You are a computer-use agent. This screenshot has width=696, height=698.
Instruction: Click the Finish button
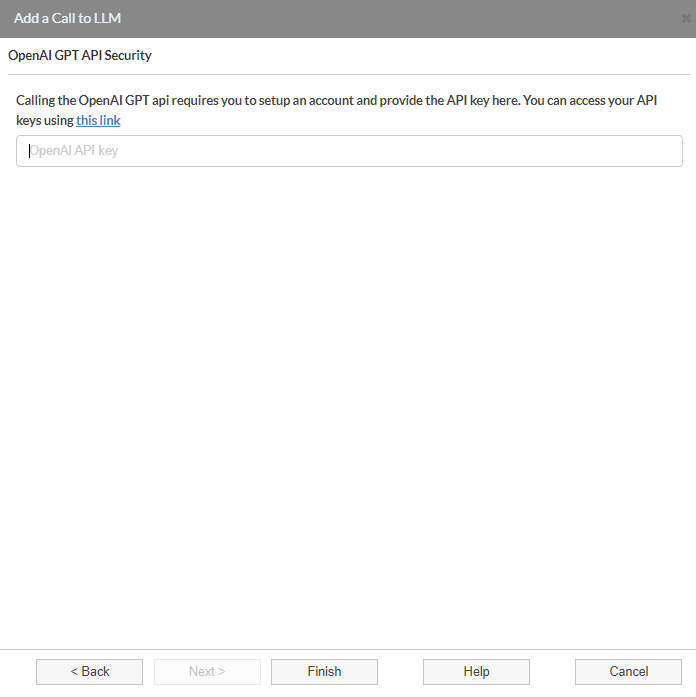pyautogui.click(x=324, y=672)
